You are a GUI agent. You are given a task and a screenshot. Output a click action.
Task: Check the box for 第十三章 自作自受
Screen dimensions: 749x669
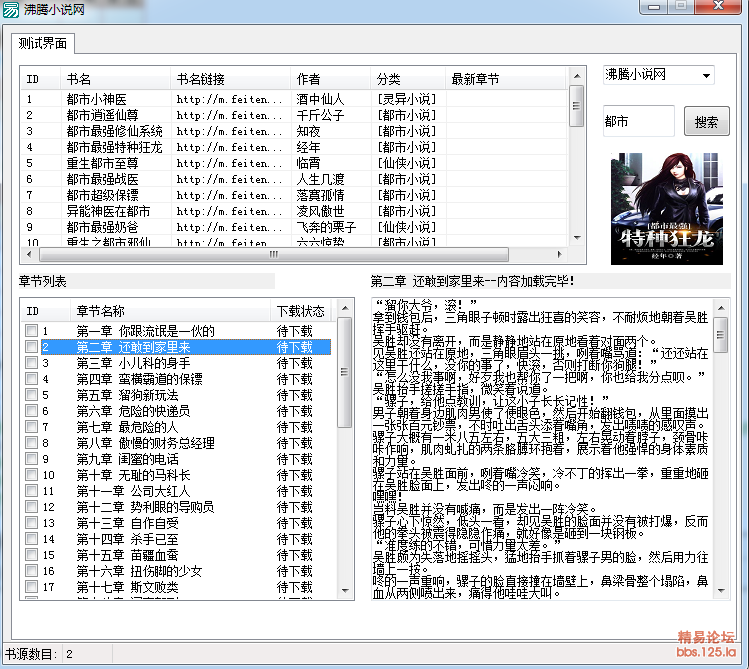32,522
